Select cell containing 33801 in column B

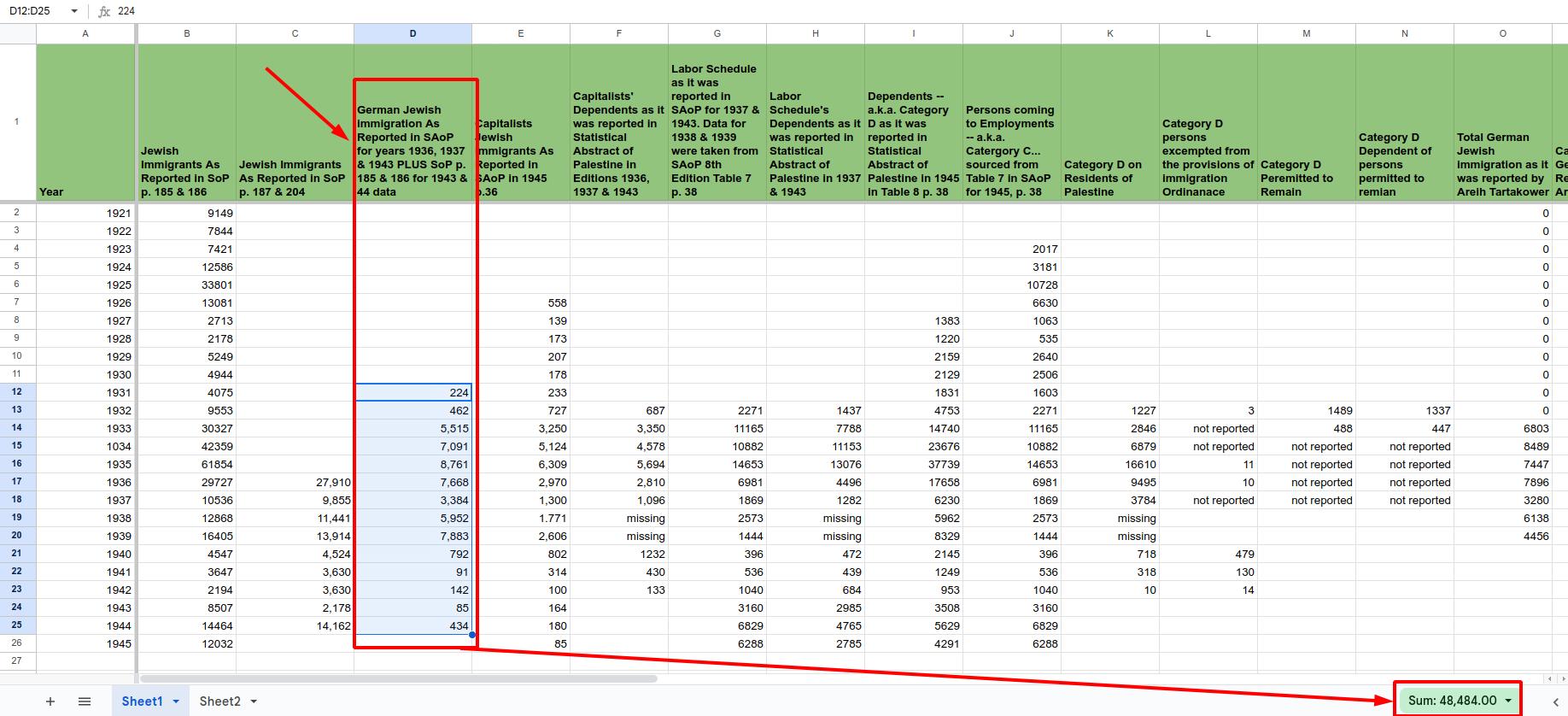[186, 285]
